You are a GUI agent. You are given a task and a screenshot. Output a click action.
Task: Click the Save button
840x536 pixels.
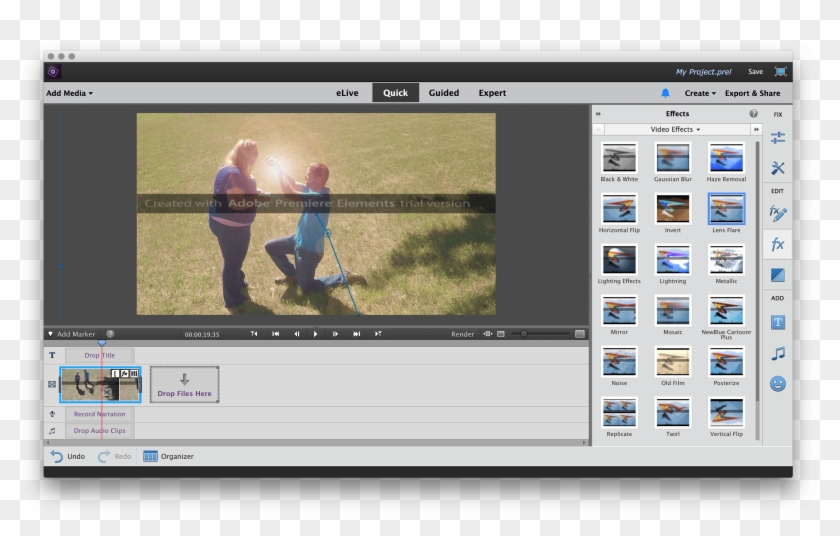pos(755,72)
